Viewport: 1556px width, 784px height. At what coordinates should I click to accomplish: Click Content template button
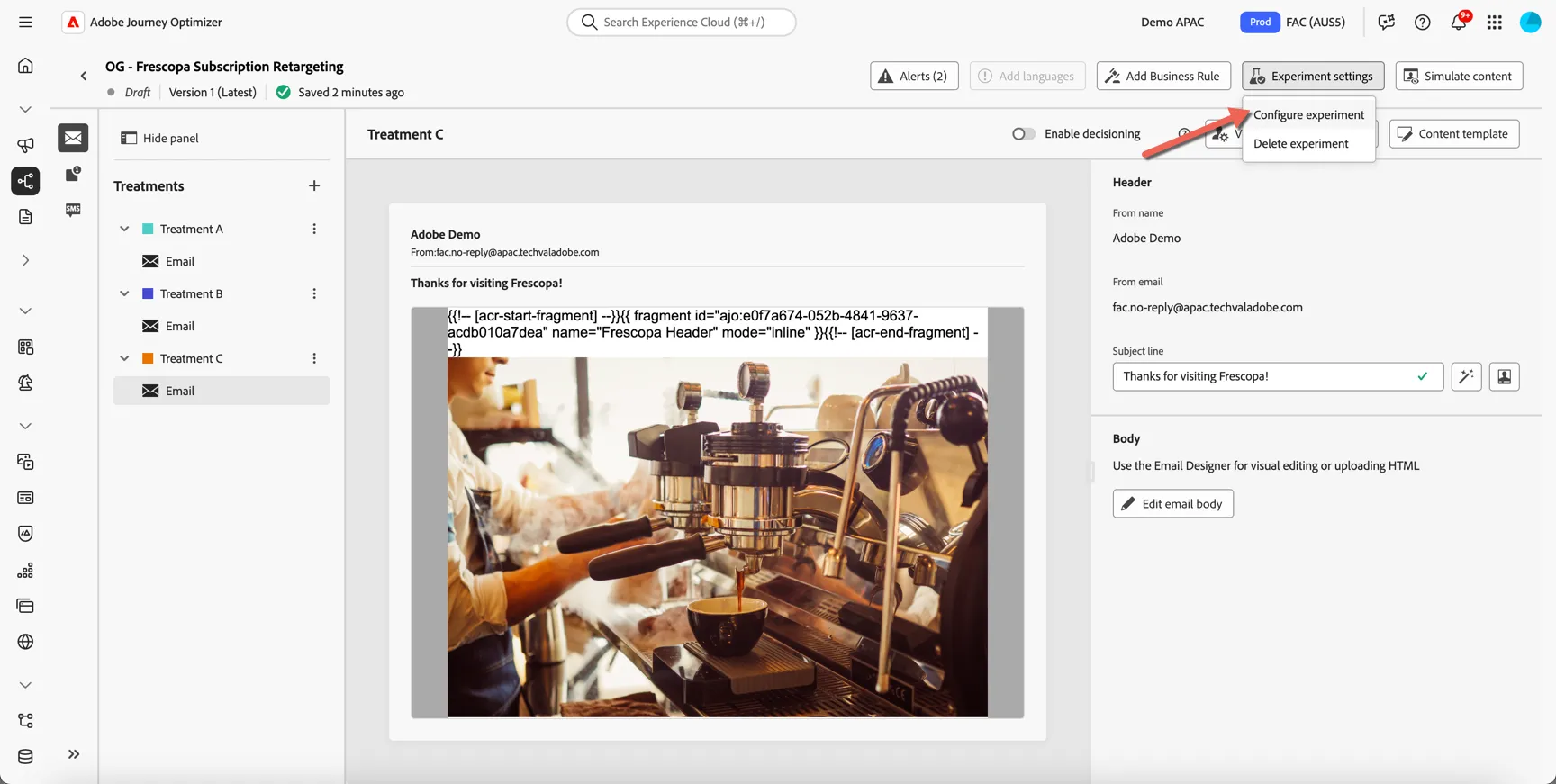(1454, 134)
